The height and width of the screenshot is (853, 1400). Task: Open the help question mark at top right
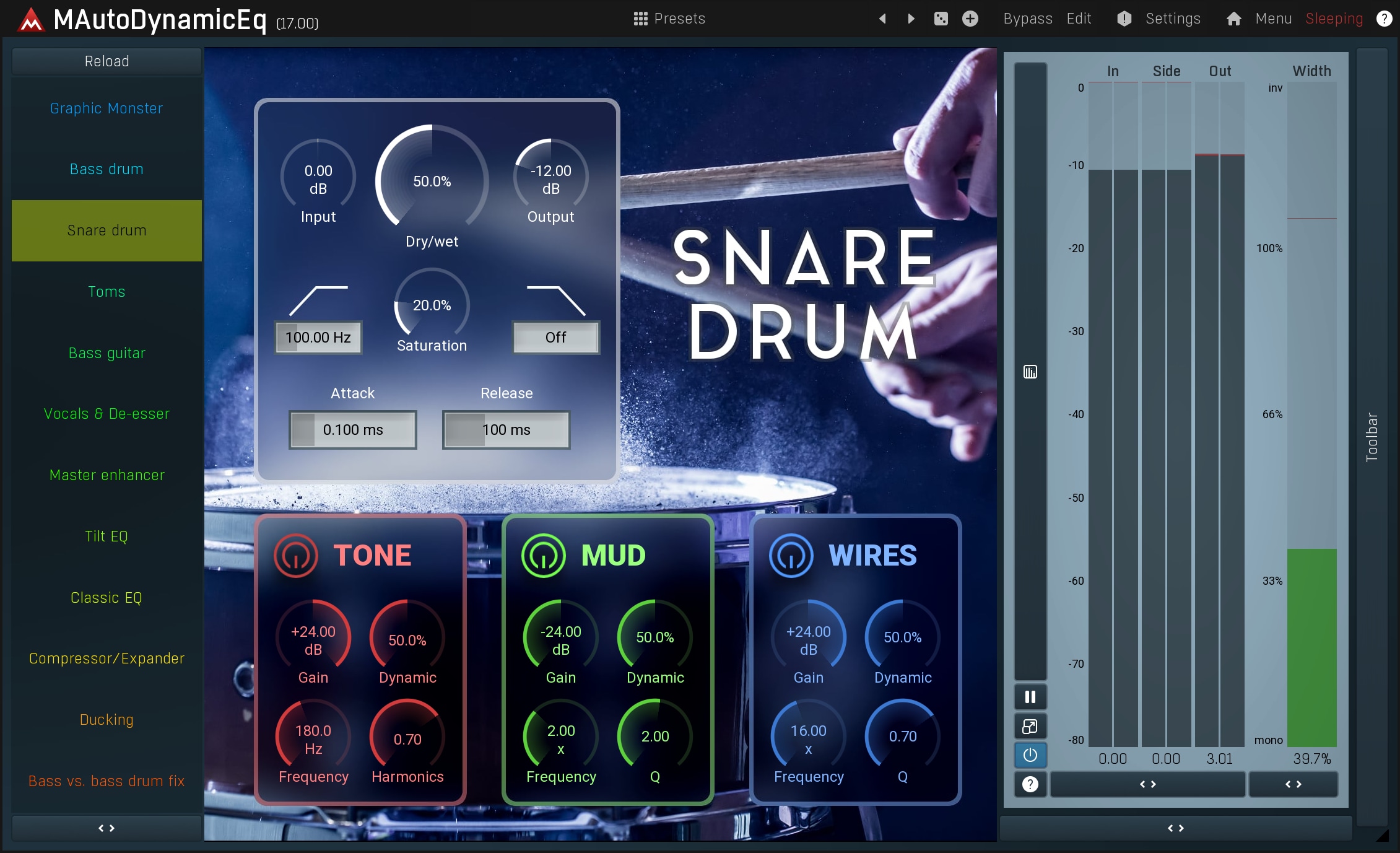click(x=1384, y=19)
